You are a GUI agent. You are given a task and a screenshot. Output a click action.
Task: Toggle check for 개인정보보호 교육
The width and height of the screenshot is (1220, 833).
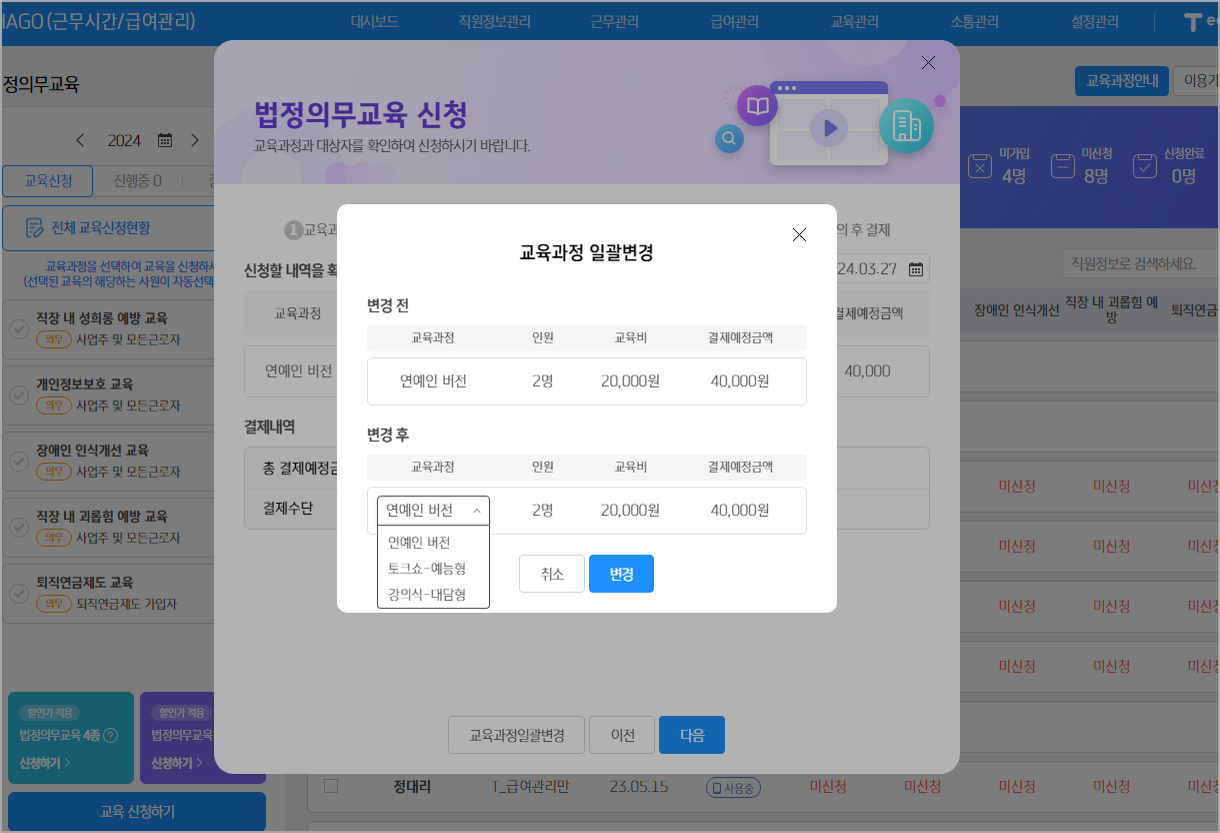[x=18, y=395]
